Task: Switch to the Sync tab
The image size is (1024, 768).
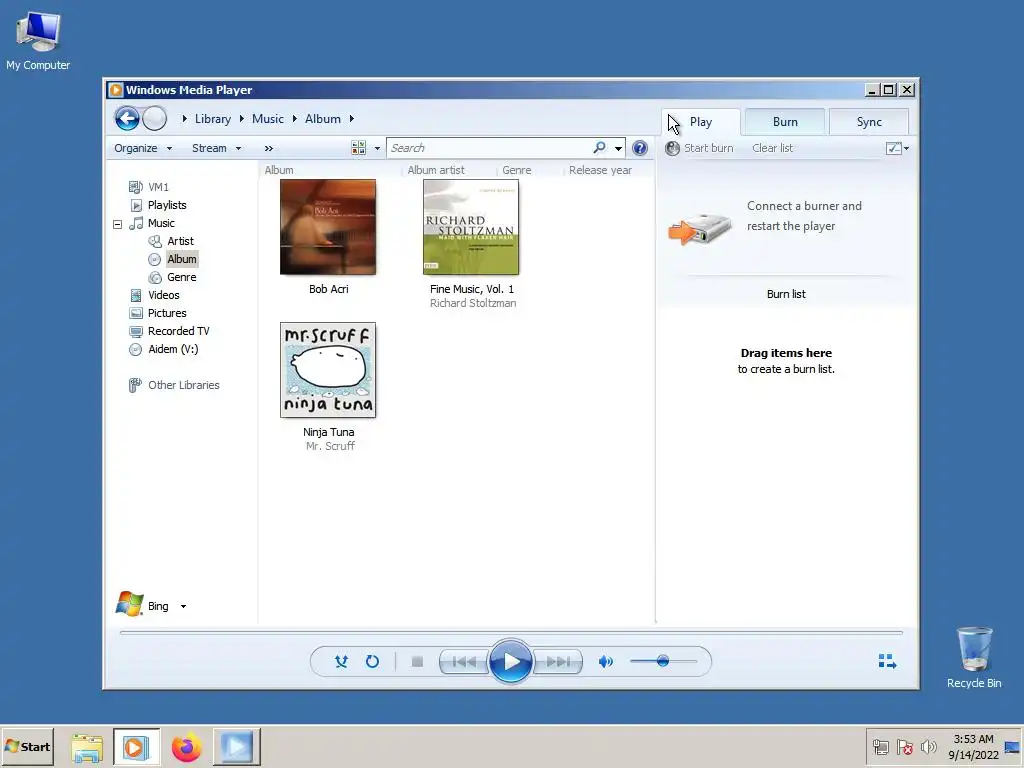Action: tap(869, 122)
